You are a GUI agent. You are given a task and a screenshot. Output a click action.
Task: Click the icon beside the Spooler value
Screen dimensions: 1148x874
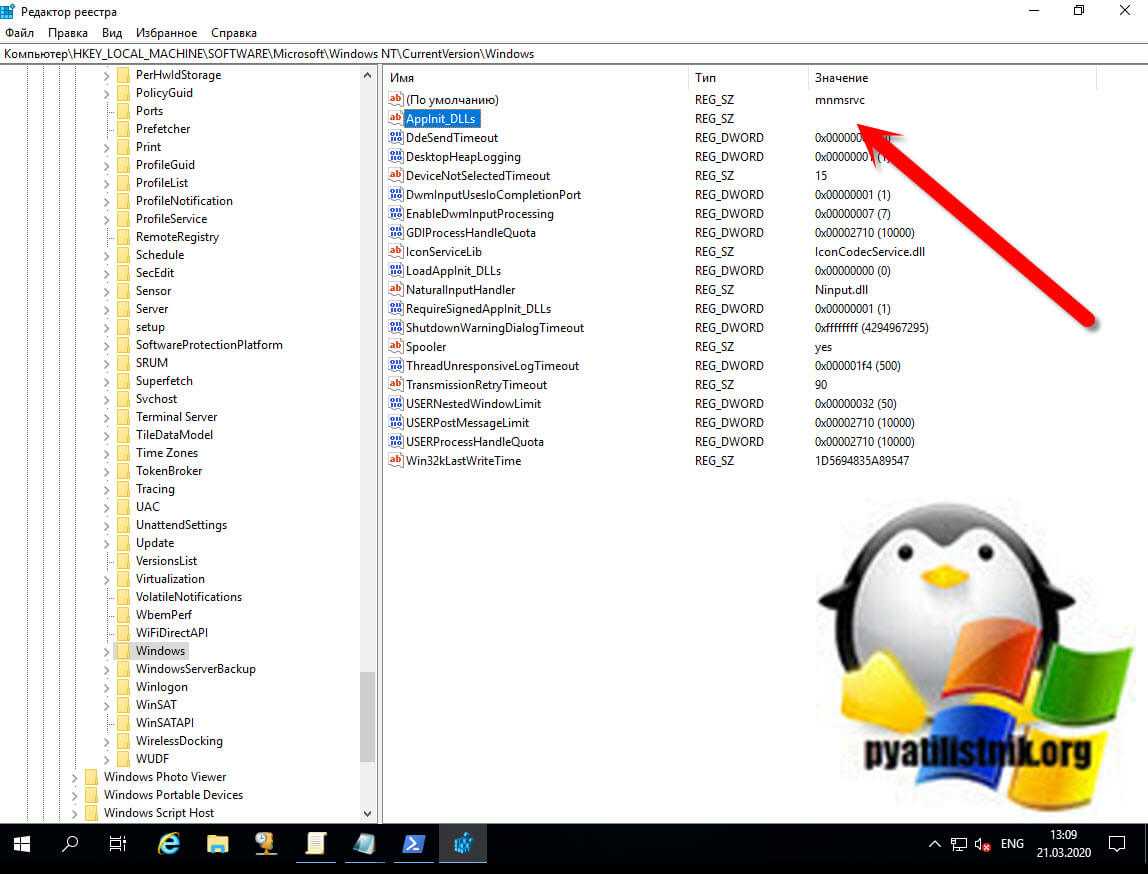point(395,347)
